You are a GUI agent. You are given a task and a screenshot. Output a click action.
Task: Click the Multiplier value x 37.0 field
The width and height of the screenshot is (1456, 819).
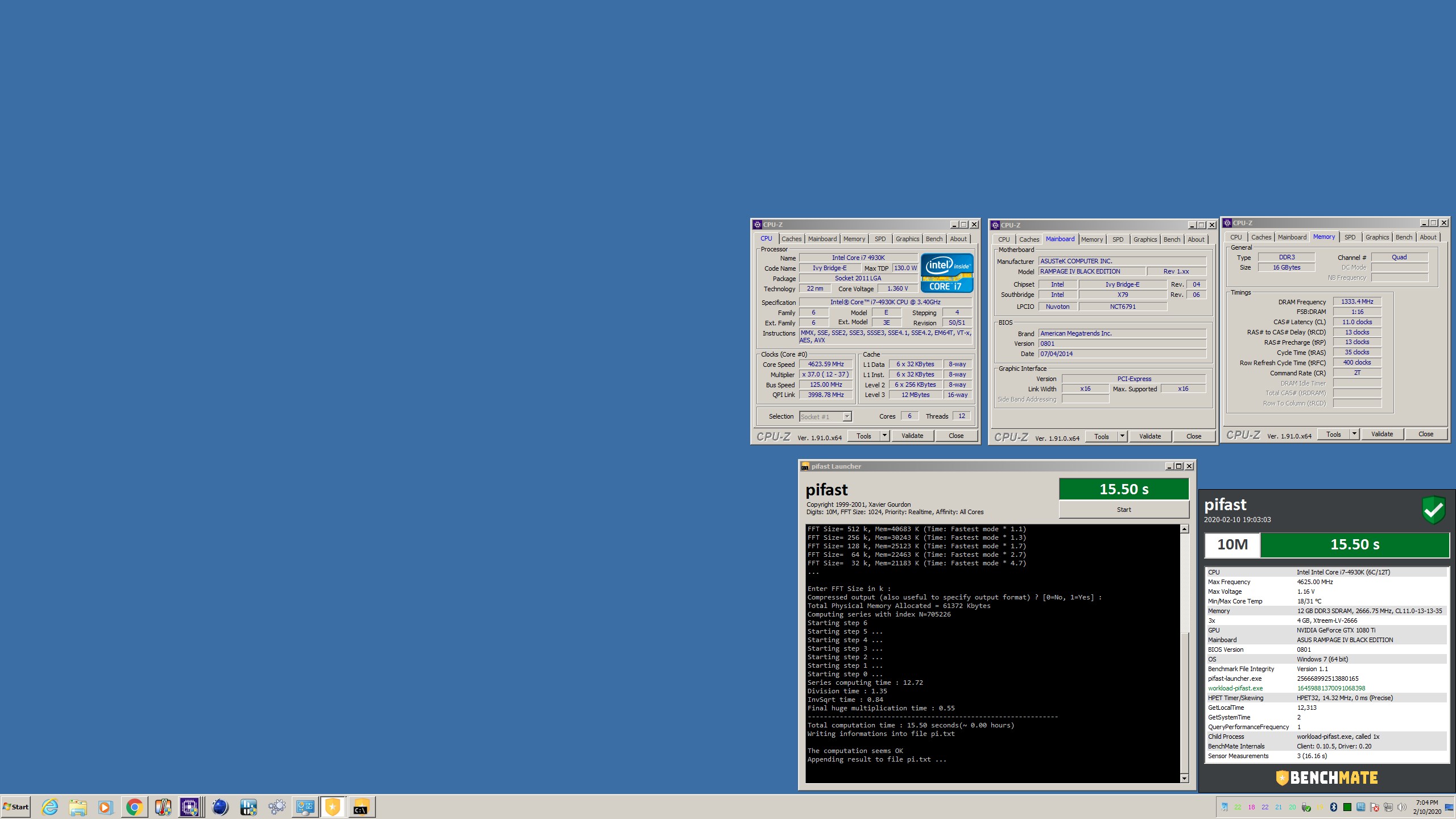pos(825,375)
